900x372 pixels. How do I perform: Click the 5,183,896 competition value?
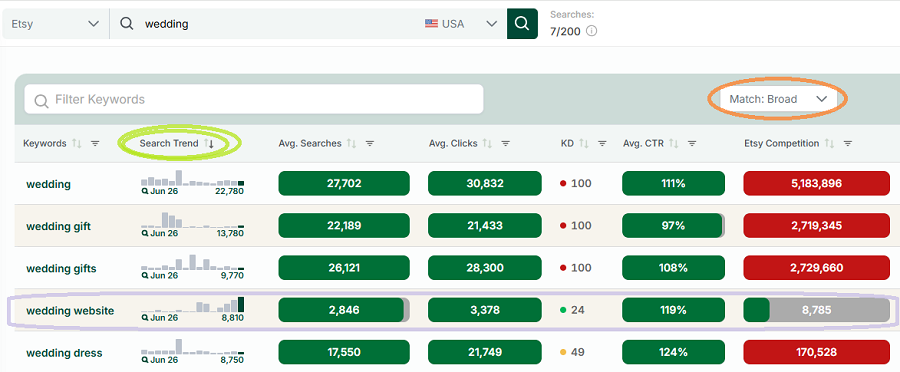coord(817,184)
